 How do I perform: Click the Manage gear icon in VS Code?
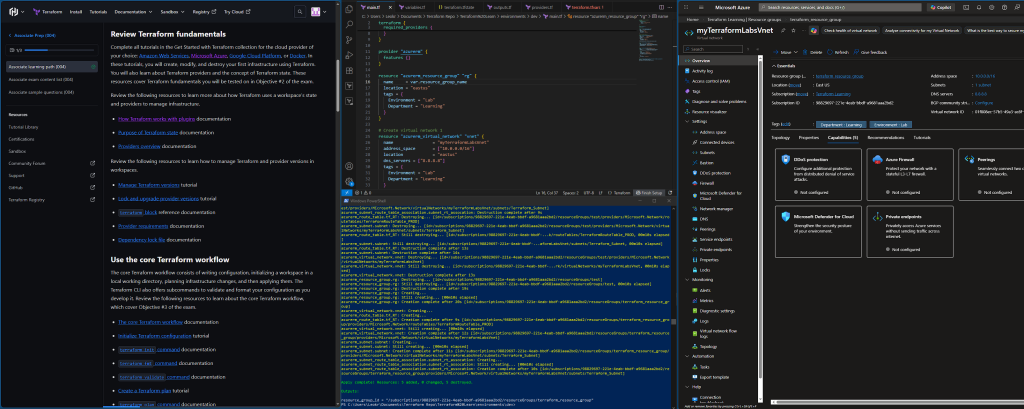(x=348, y=181)
